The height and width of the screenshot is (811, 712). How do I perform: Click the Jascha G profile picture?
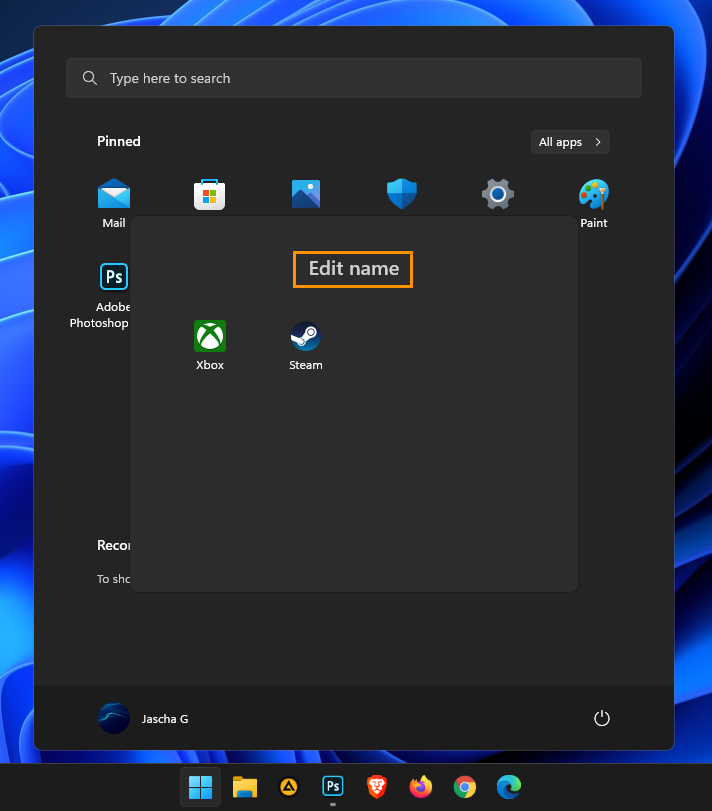point(114,718)
